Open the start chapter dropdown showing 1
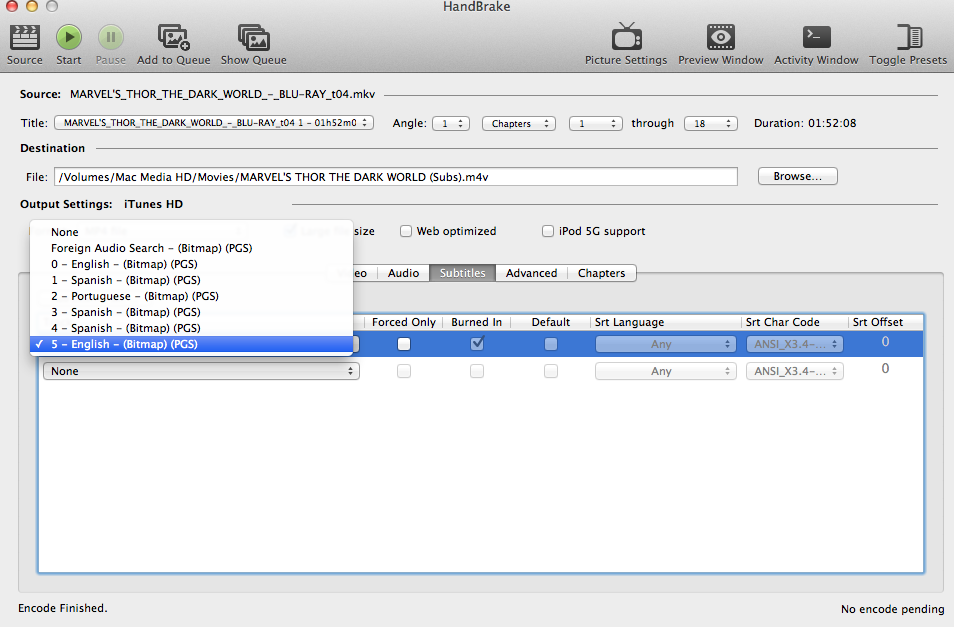Image resolution: width=954 pixels, height=627 pixels. [x=596, y=123]
